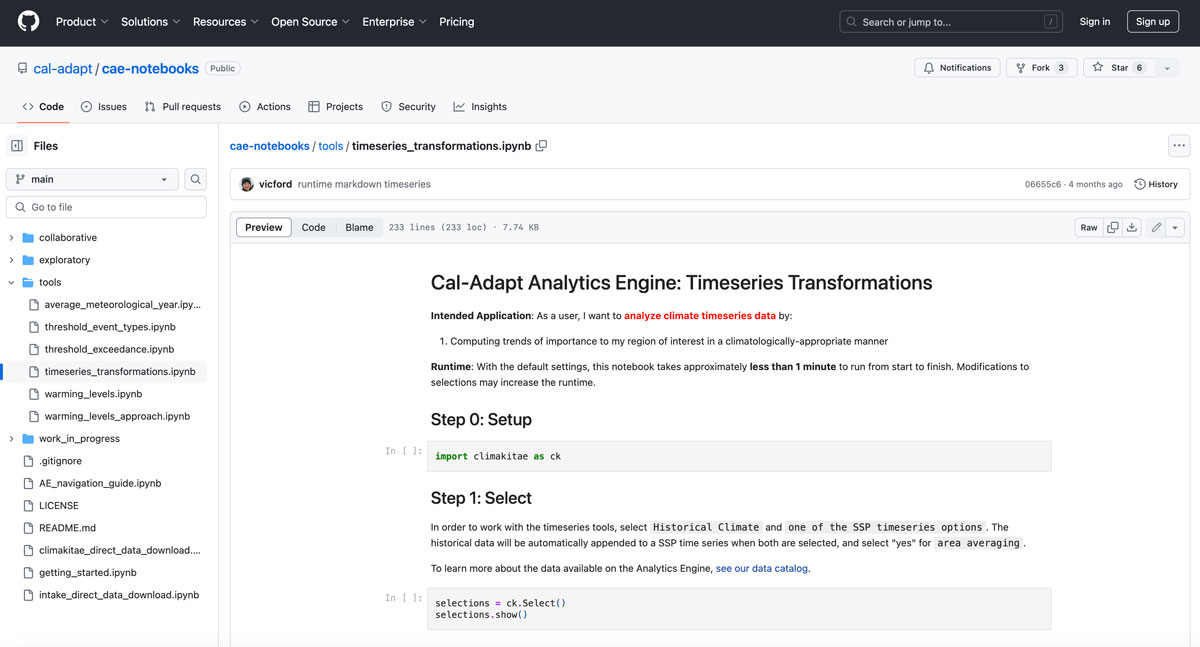Image resolution: width=1200 pixels, height=647 pixels.
Task: Open repository search beside the branch selector
Action: [195, 178]
